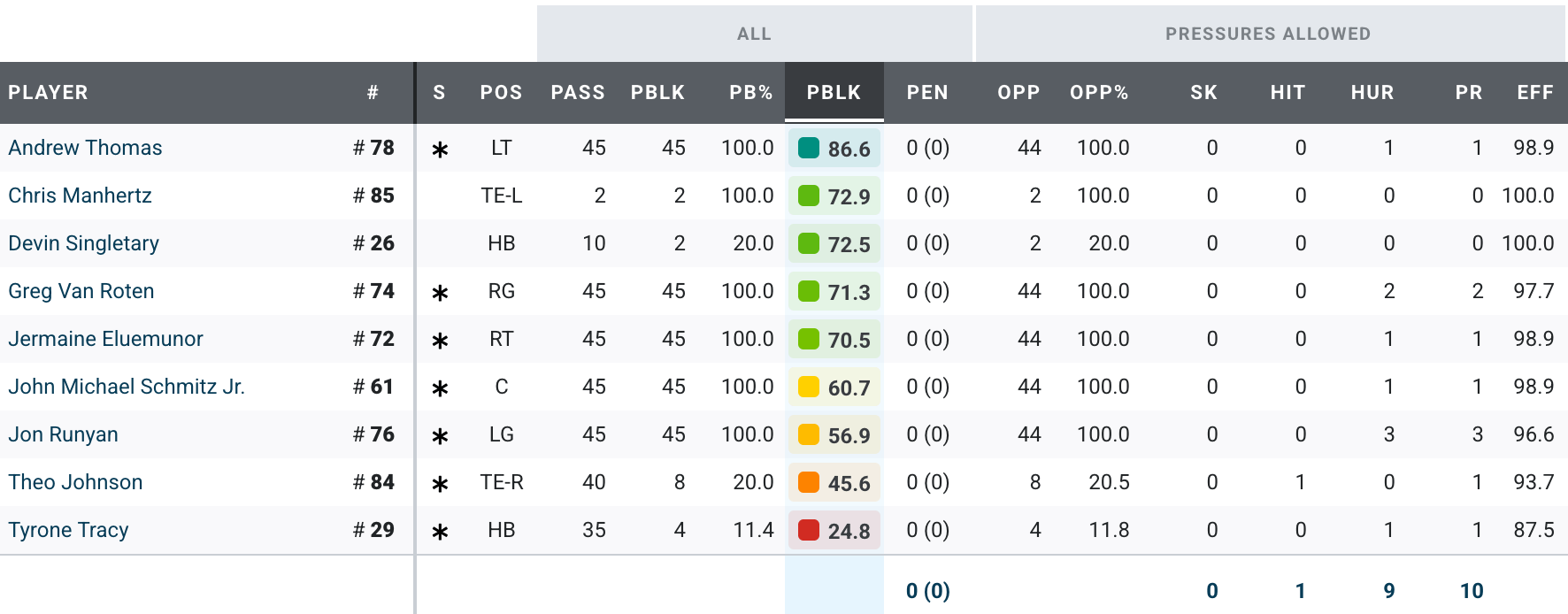Click Jermaine Eluemunor starter asterisk icon

[440, 341]
